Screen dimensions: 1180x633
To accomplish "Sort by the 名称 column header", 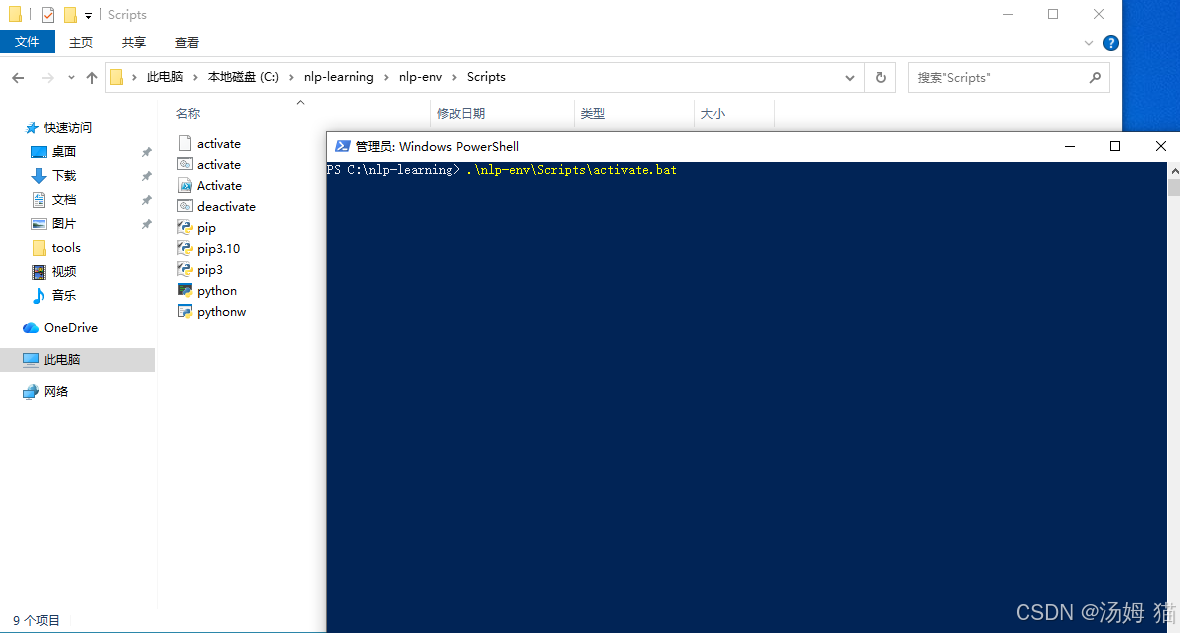I will pyautogui.click(x=188, y=114).
